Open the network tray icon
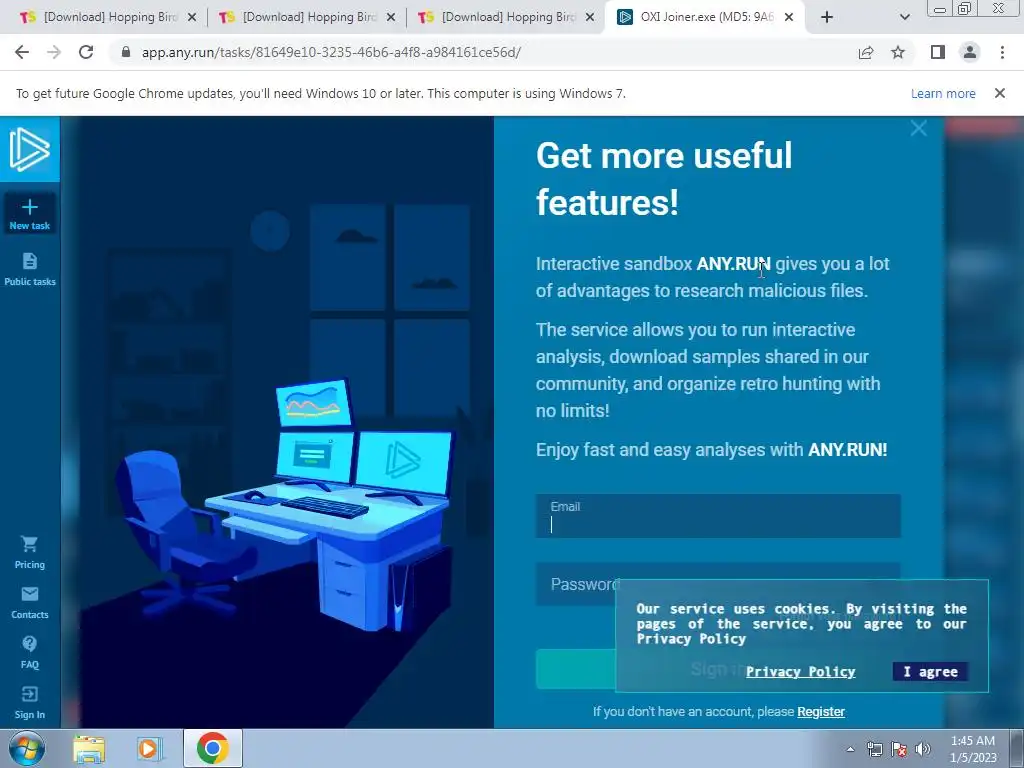This screenshot has width=1024, height=768. point(874,749)
